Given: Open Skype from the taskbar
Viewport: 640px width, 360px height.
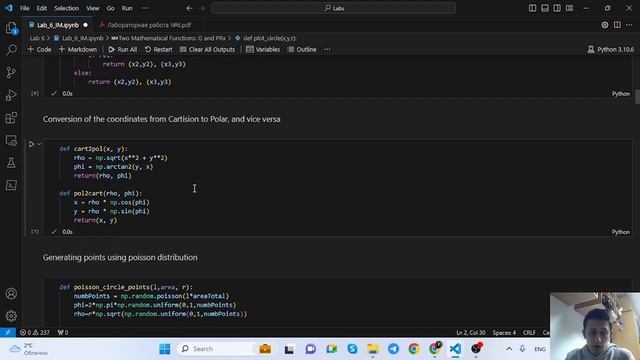Looking at the screenshot, I should tap(352, 349).
